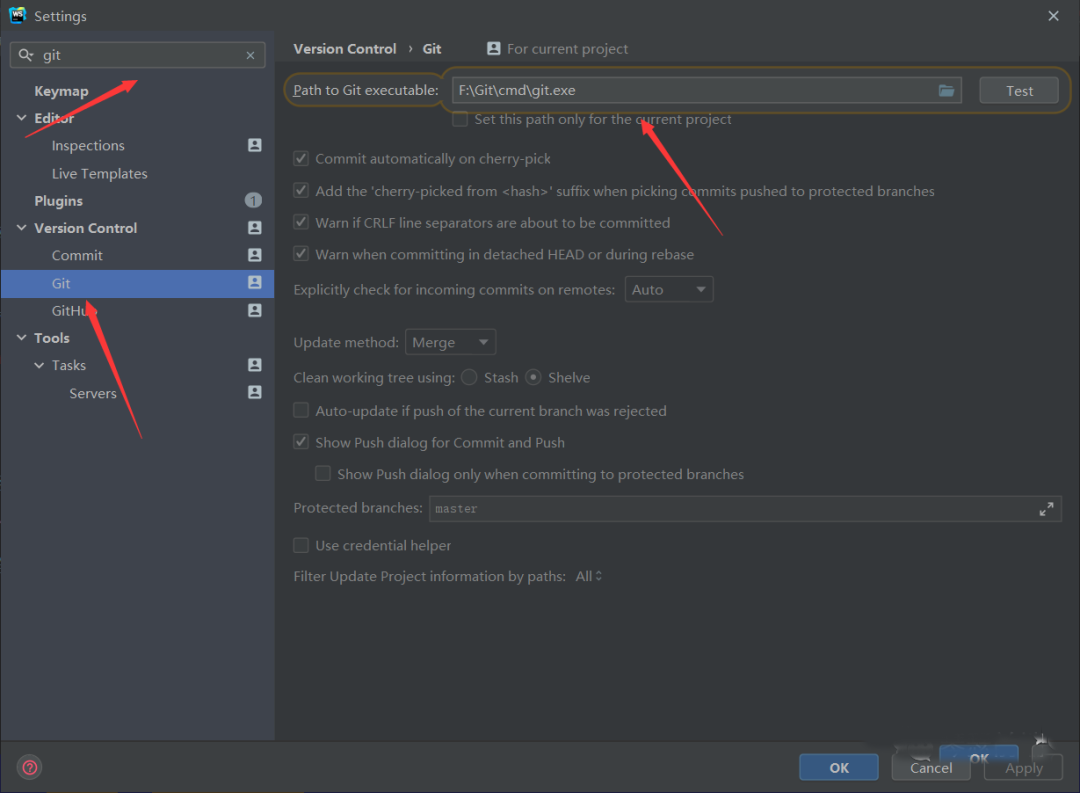Screen dimensions: 1080x793
Task: Open Filter Update Project paths All selector
Action: tap(589, 576)
